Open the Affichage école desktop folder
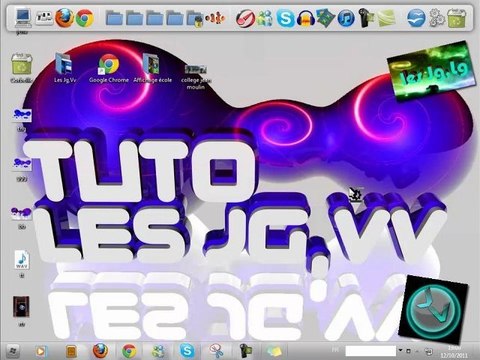Viewport: 480px width, 360px height. (152, 68)
